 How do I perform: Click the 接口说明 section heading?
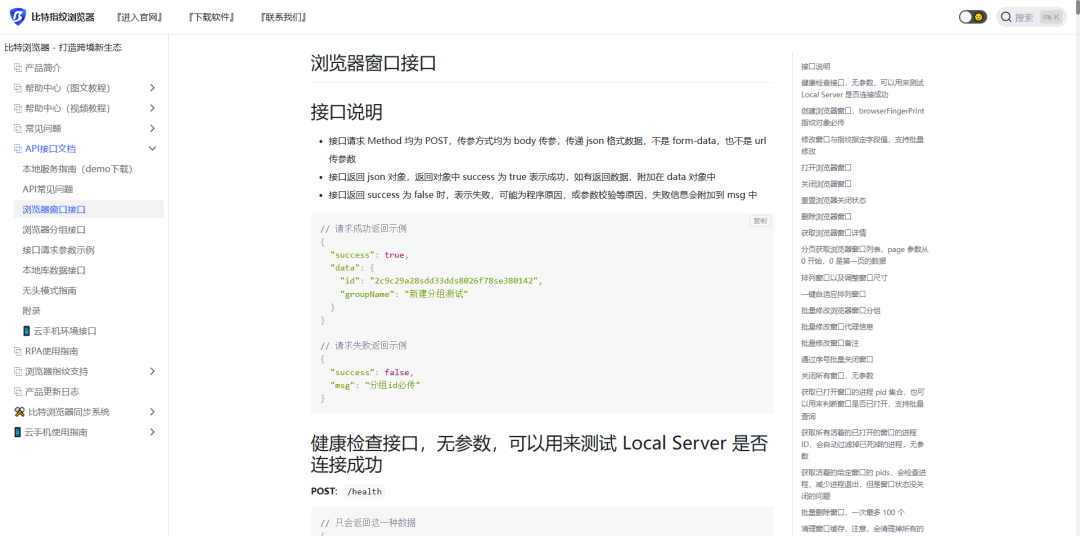pos(346,112)
